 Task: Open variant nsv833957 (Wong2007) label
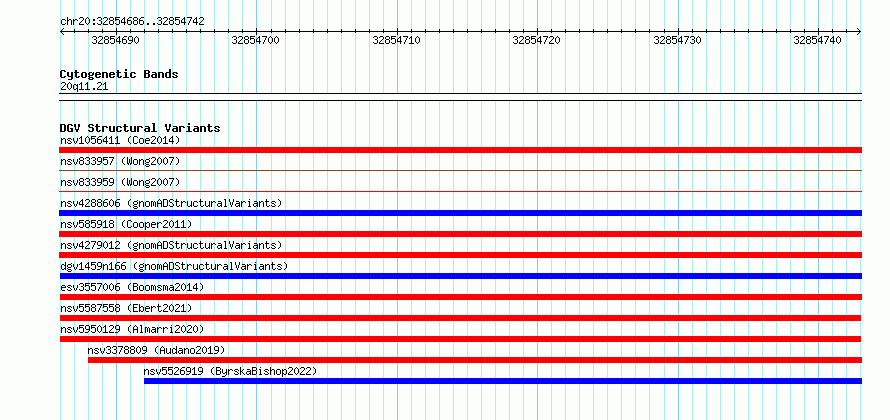120,162
